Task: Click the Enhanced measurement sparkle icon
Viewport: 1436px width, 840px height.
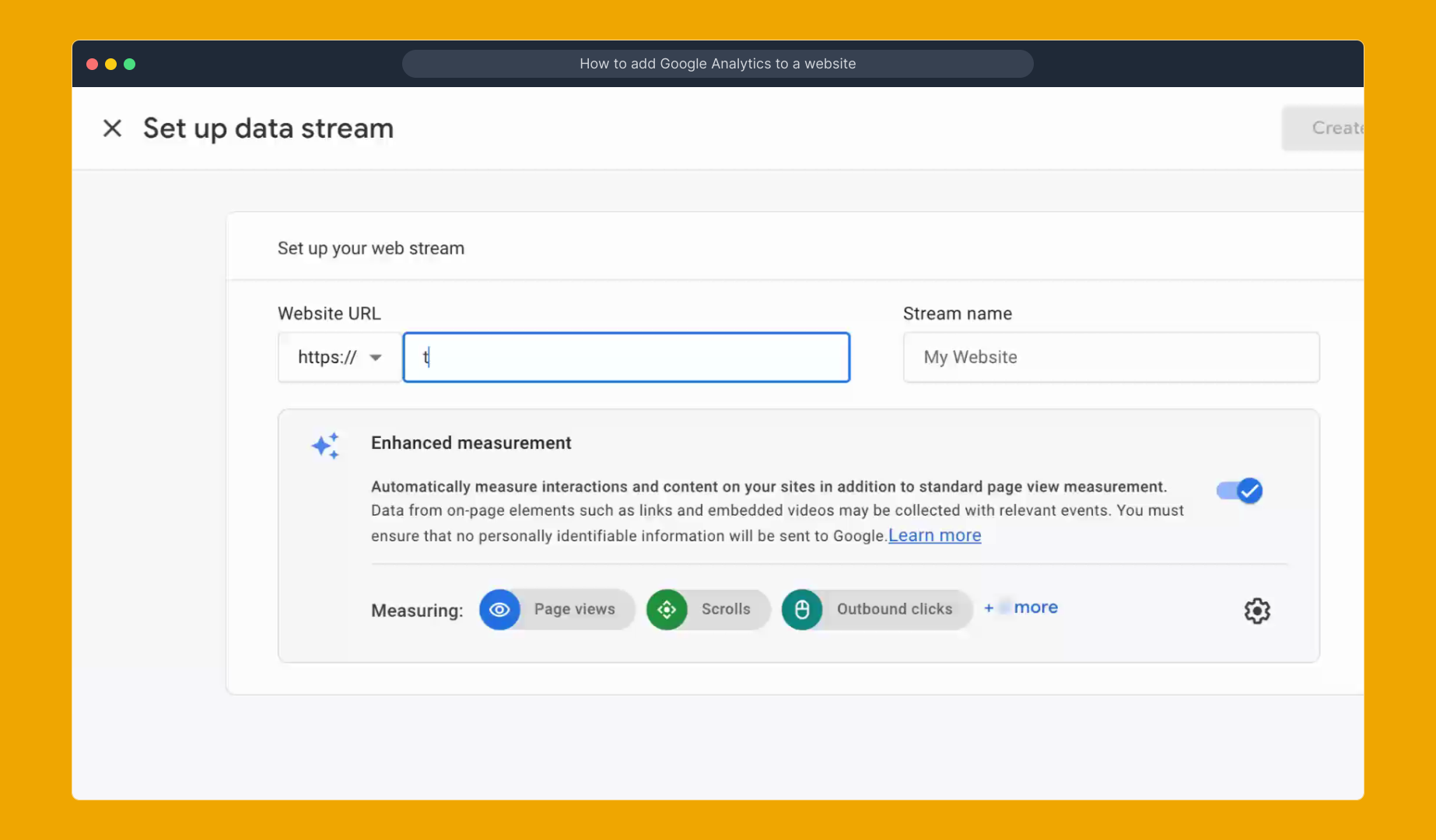Action: [326, 445]
